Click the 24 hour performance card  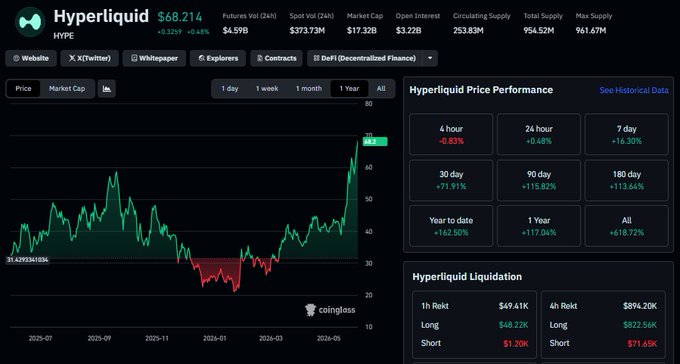click(539, 134)
